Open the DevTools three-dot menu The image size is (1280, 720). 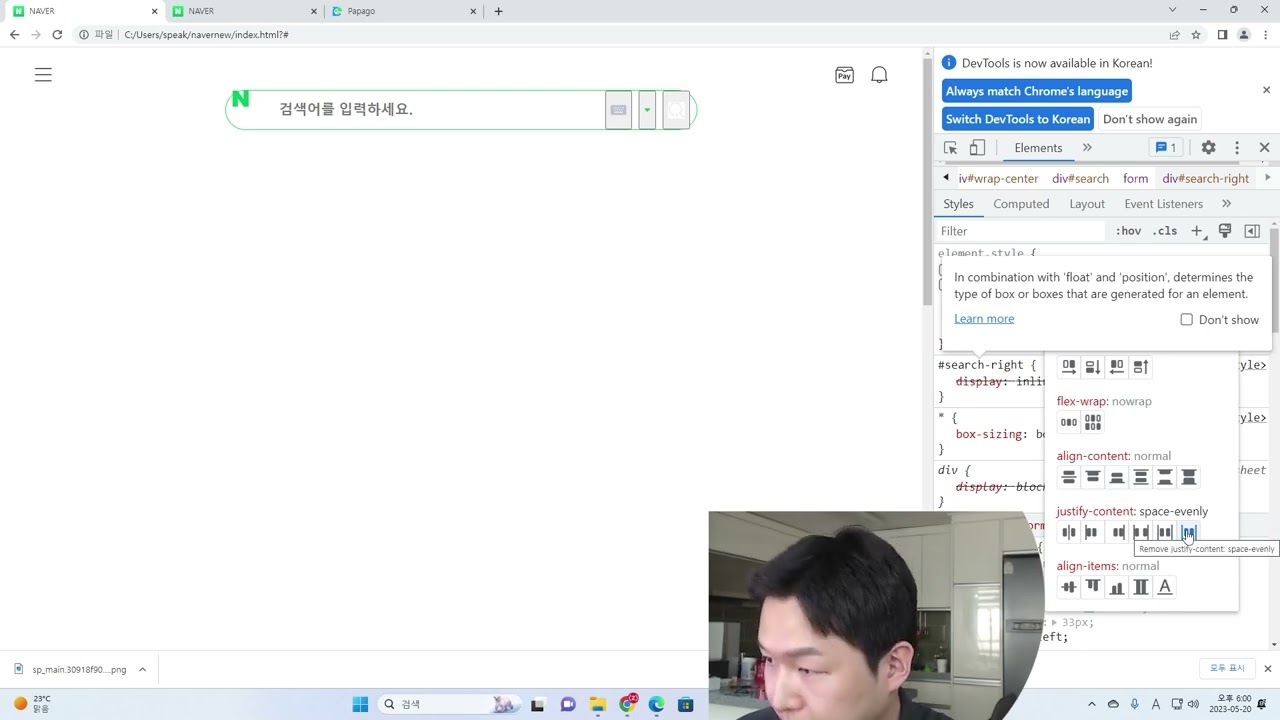point(1237,148)
